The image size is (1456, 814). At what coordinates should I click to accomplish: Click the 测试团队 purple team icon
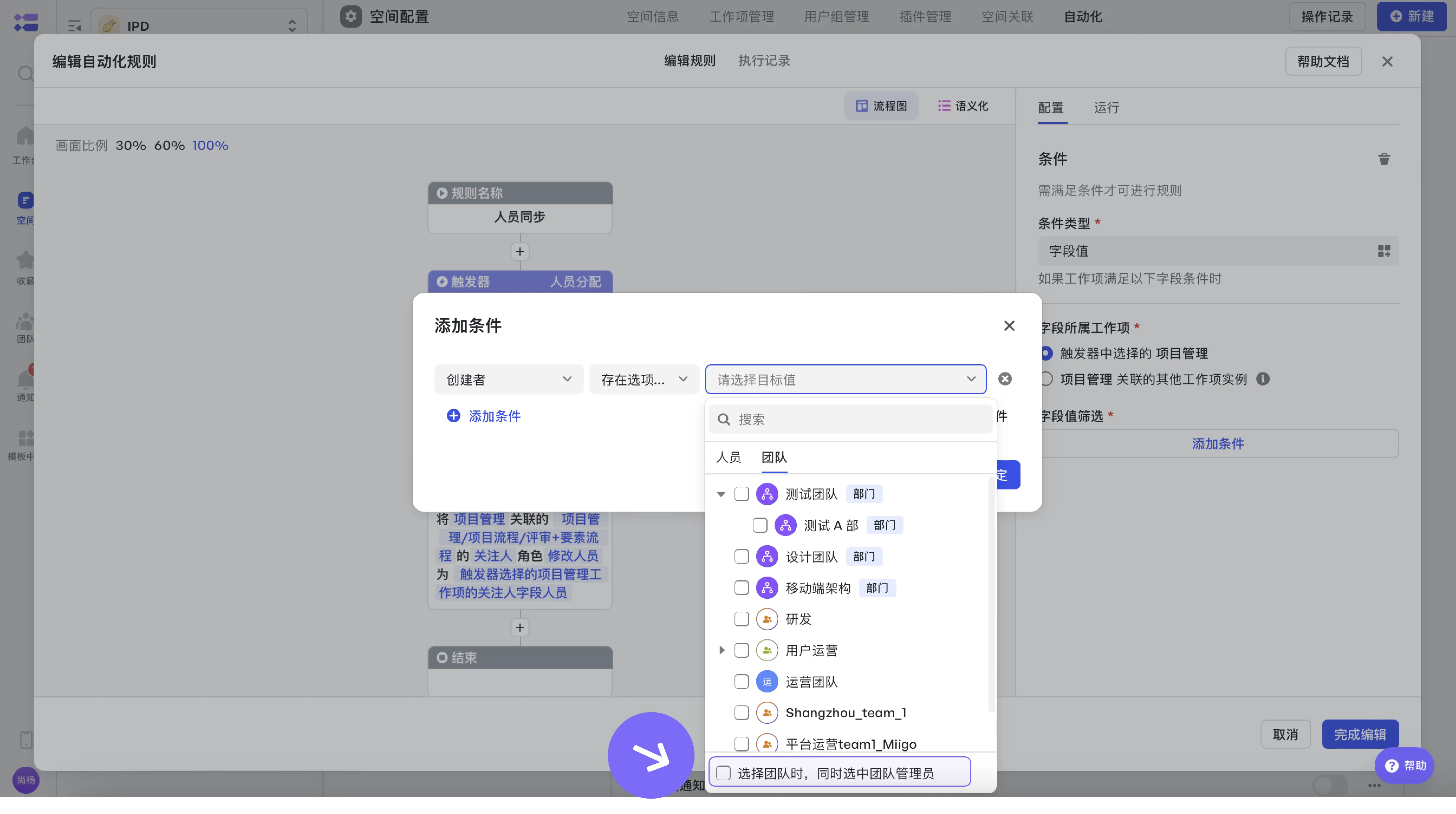[x=767, y=494]
